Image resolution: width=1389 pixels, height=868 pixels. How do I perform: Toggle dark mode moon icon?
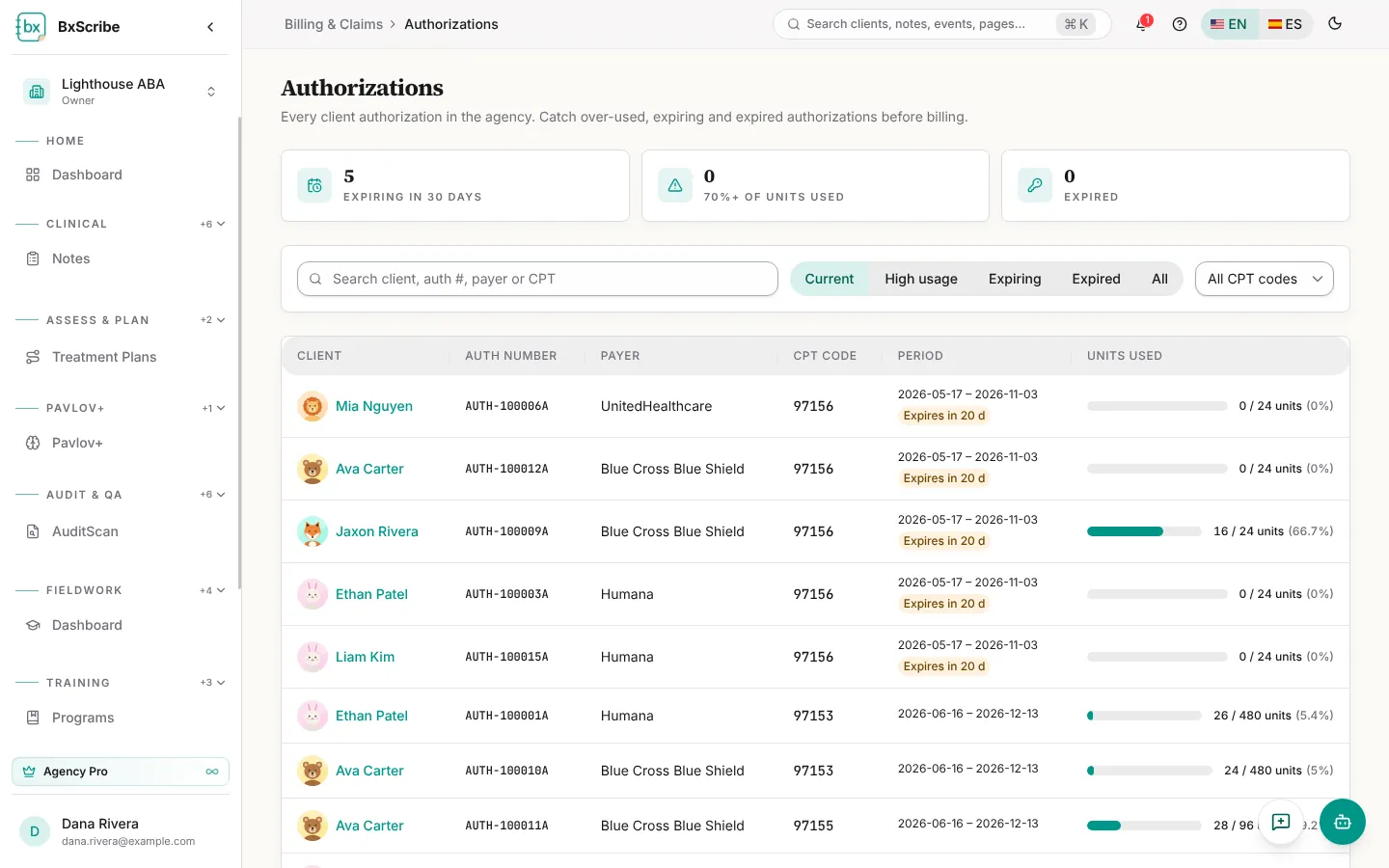(x=1335, y=24)
